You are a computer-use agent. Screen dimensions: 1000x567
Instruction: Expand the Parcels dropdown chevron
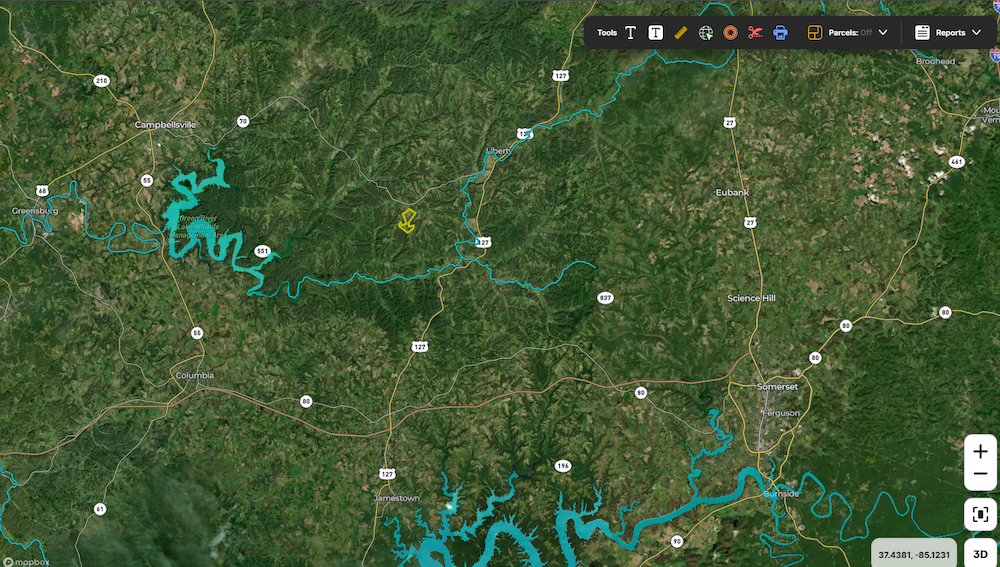(883, 33)
